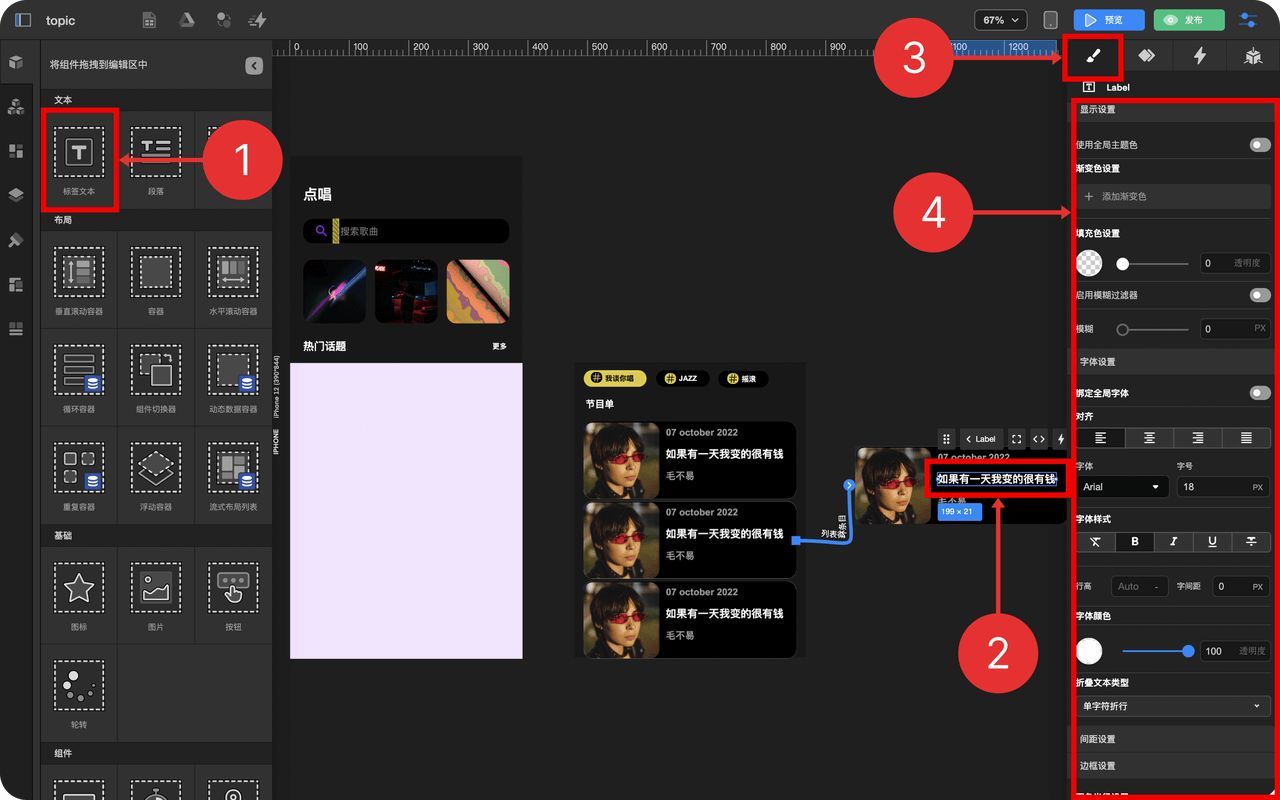Set text alignment to center
This screenshot has width=1280, height=800.
pyautogui.click(x=1150, y=438)
